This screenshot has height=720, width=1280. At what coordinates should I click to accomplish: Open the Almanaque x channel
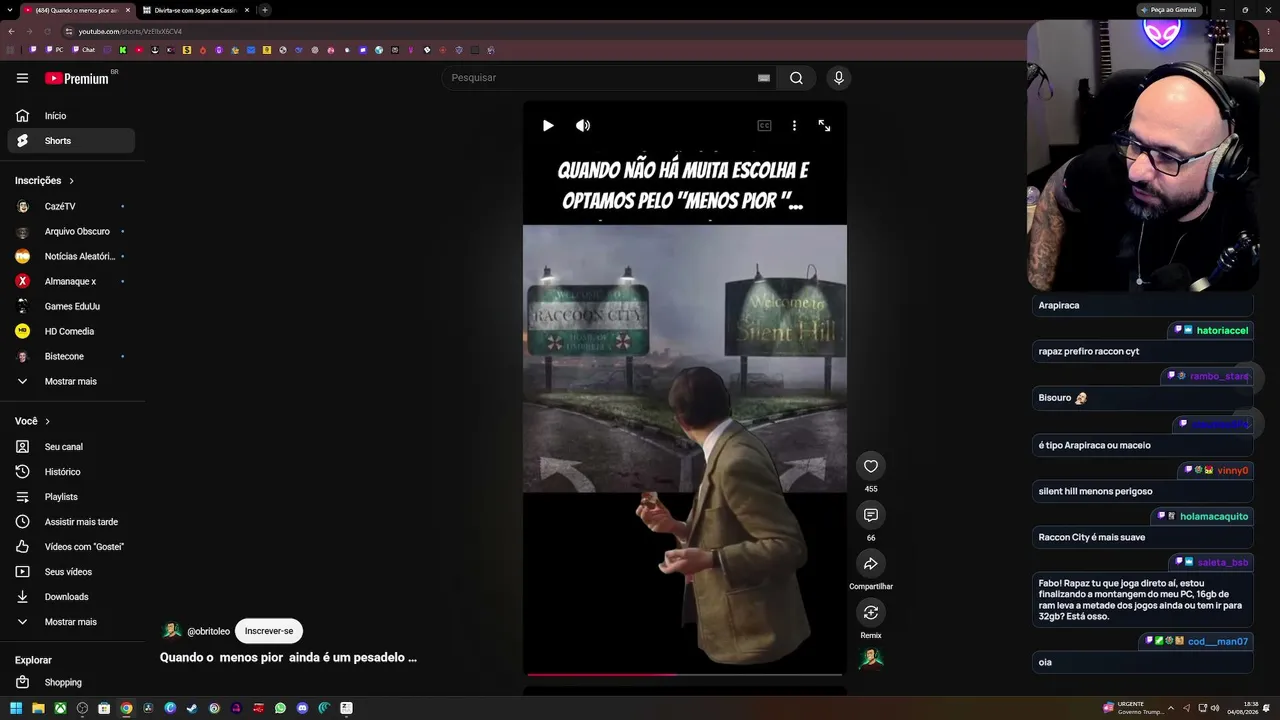tap(71, 281)
